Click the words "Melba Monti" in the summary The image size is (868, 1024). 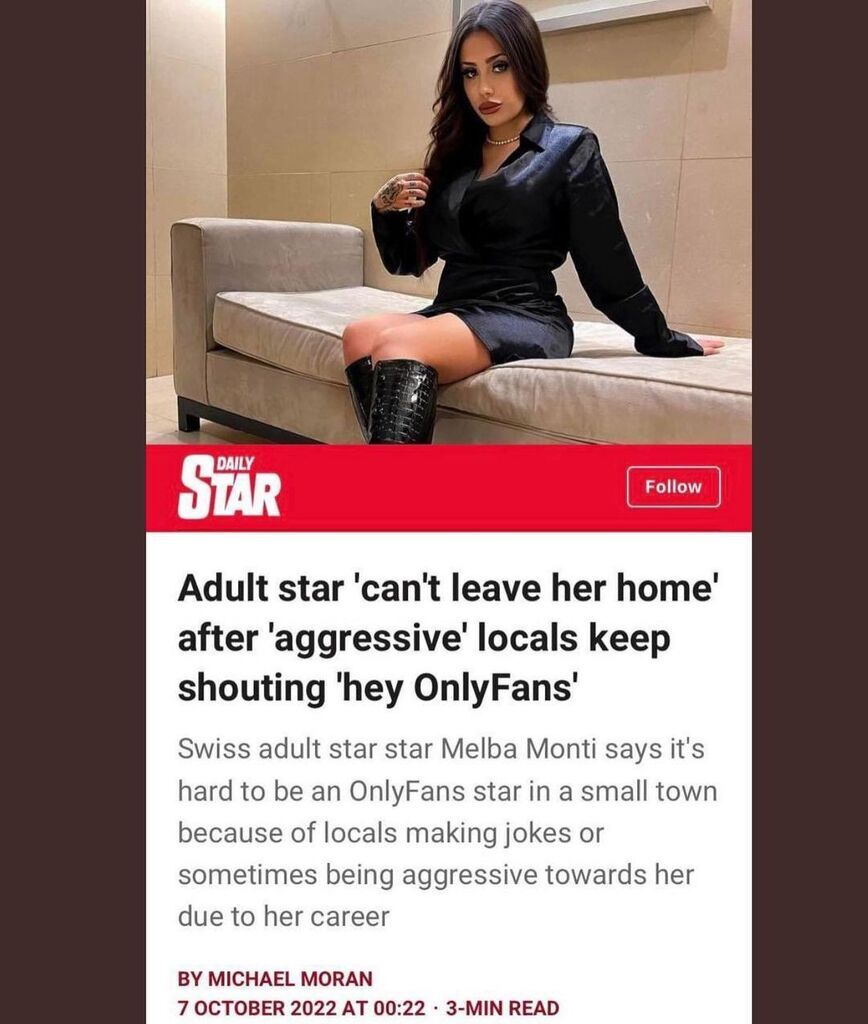[x=519, y=749]
